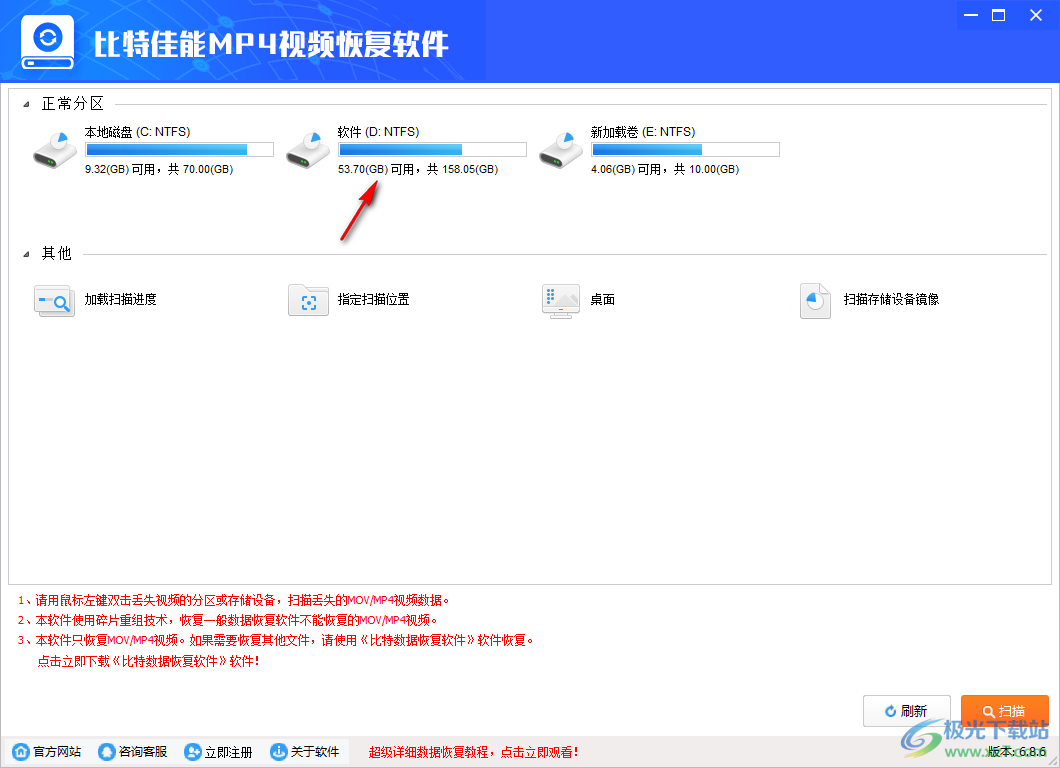1060x768 pixels.
Task: Click the C: drive usage bar
Action: [179, 149]
